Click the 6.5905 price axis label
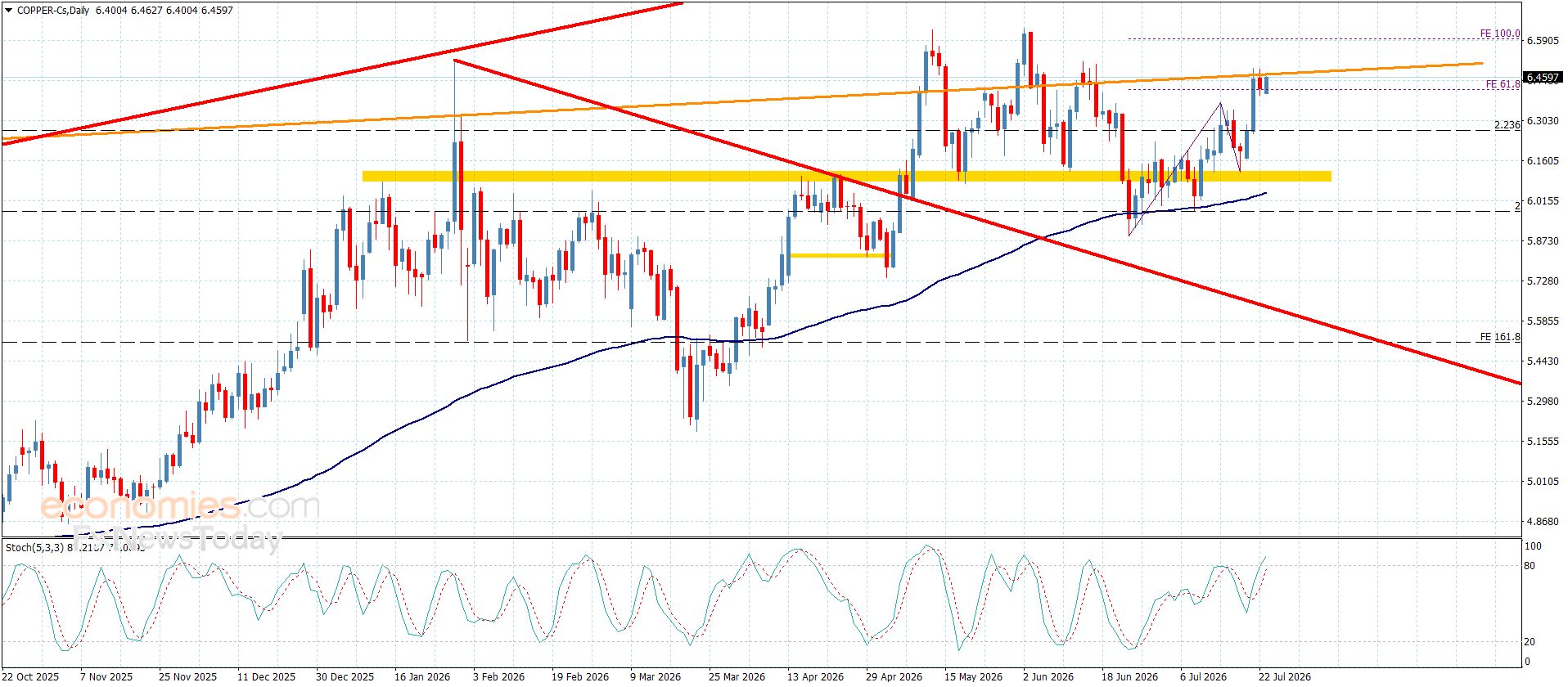Screen dimensions: 1568x687 pyautogui.click(x=1543, y=41)
